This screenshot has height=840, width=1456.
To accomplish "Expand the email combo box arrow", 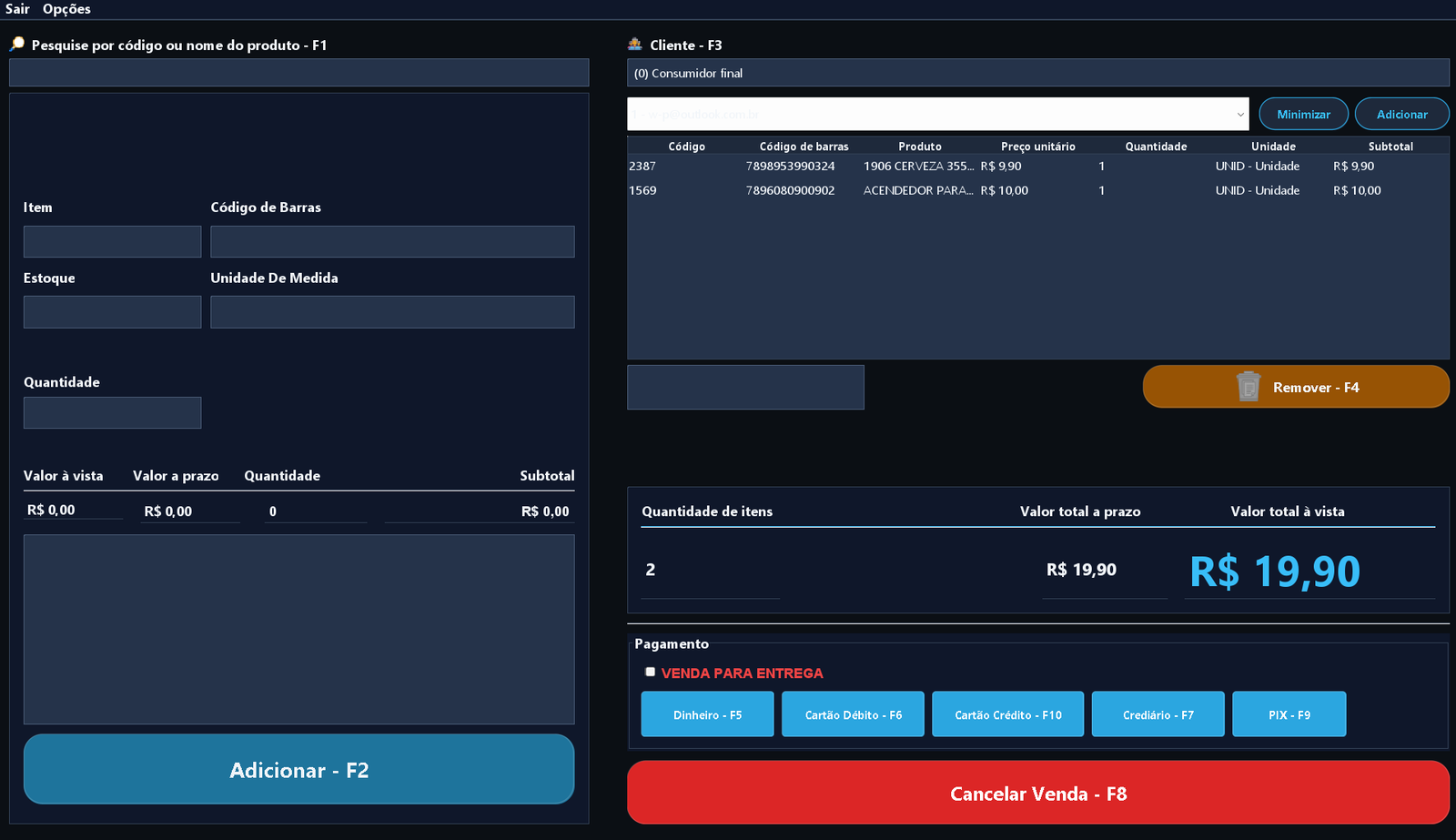I will 1239,115.
